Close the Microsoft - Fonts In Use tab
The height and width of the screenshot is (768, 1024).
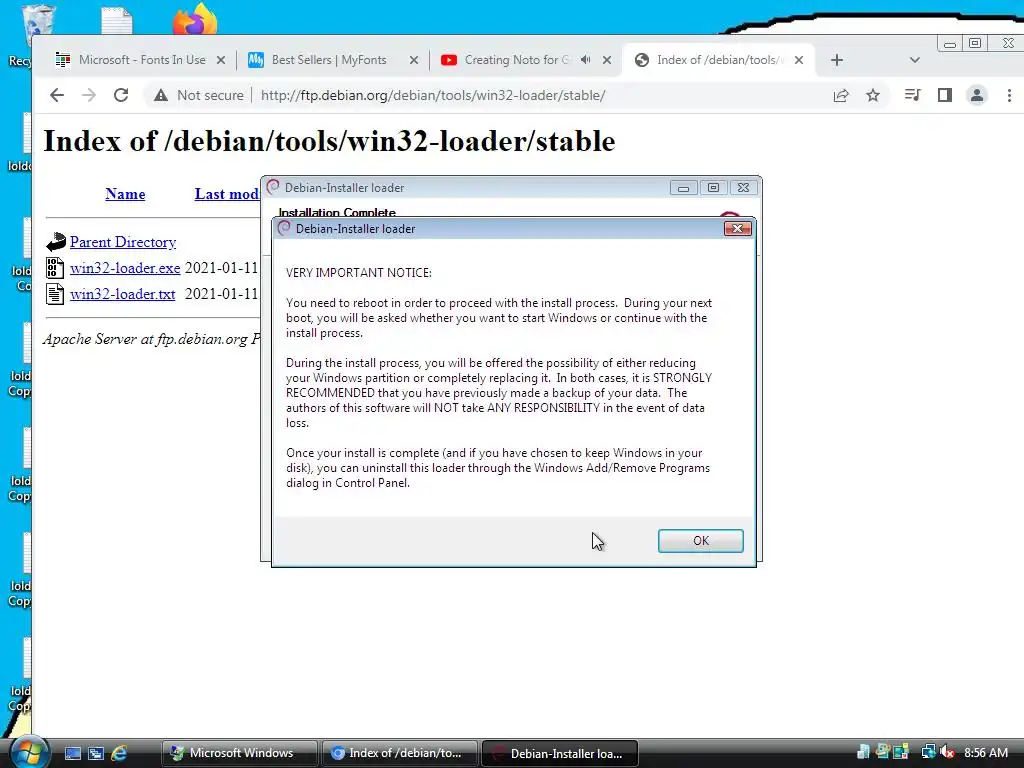pyautogui.click(x=221, y=60)
